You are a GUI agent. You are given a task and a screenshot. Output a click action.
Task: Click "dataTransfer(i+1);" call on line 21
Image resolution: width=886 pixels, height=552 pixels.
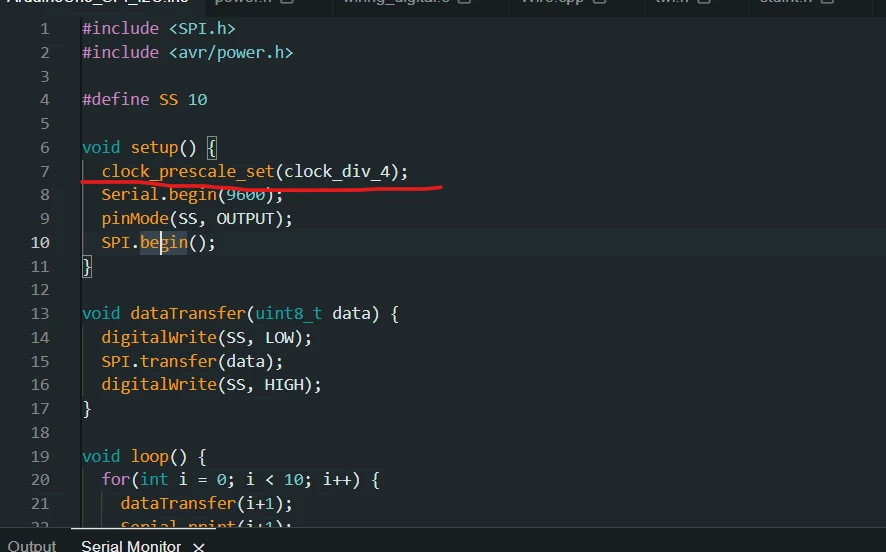click(x=206, y=503)
